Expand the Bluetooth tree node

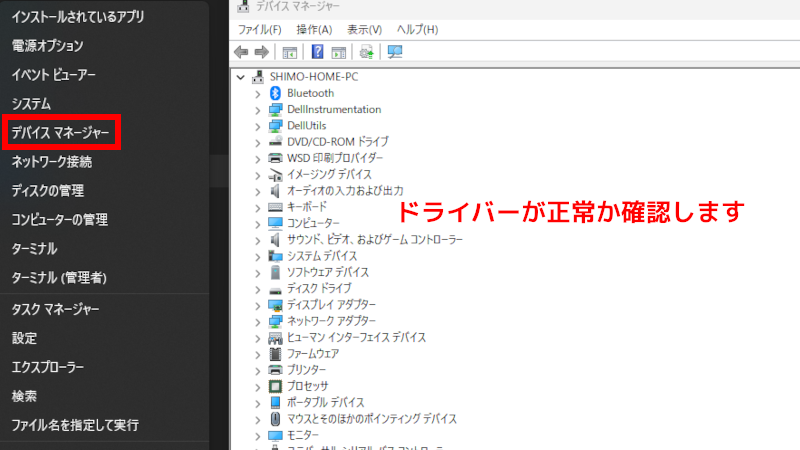click(x=257, y=93)
